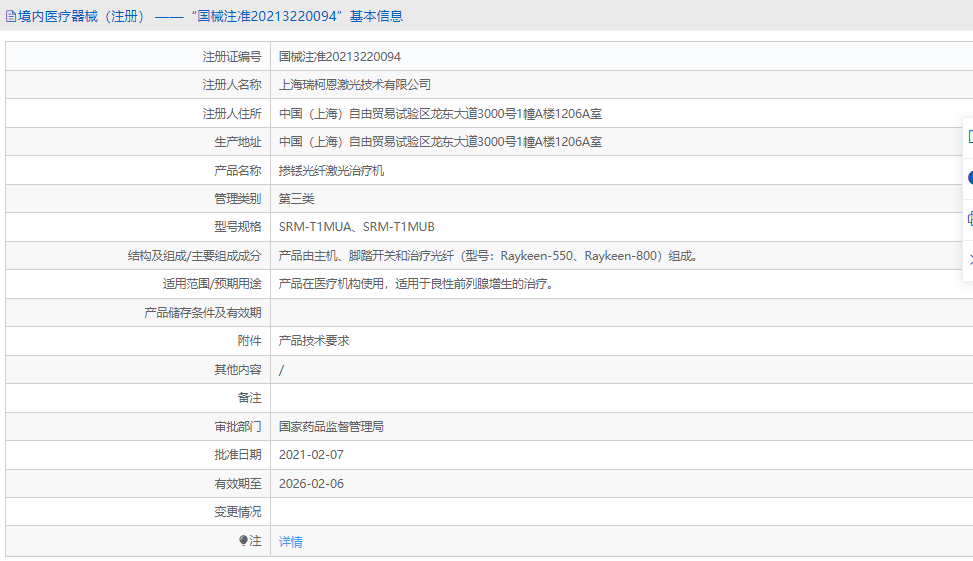Click the 型号规格 label
The image size is (973, 561).
click(x=238, y=227)
